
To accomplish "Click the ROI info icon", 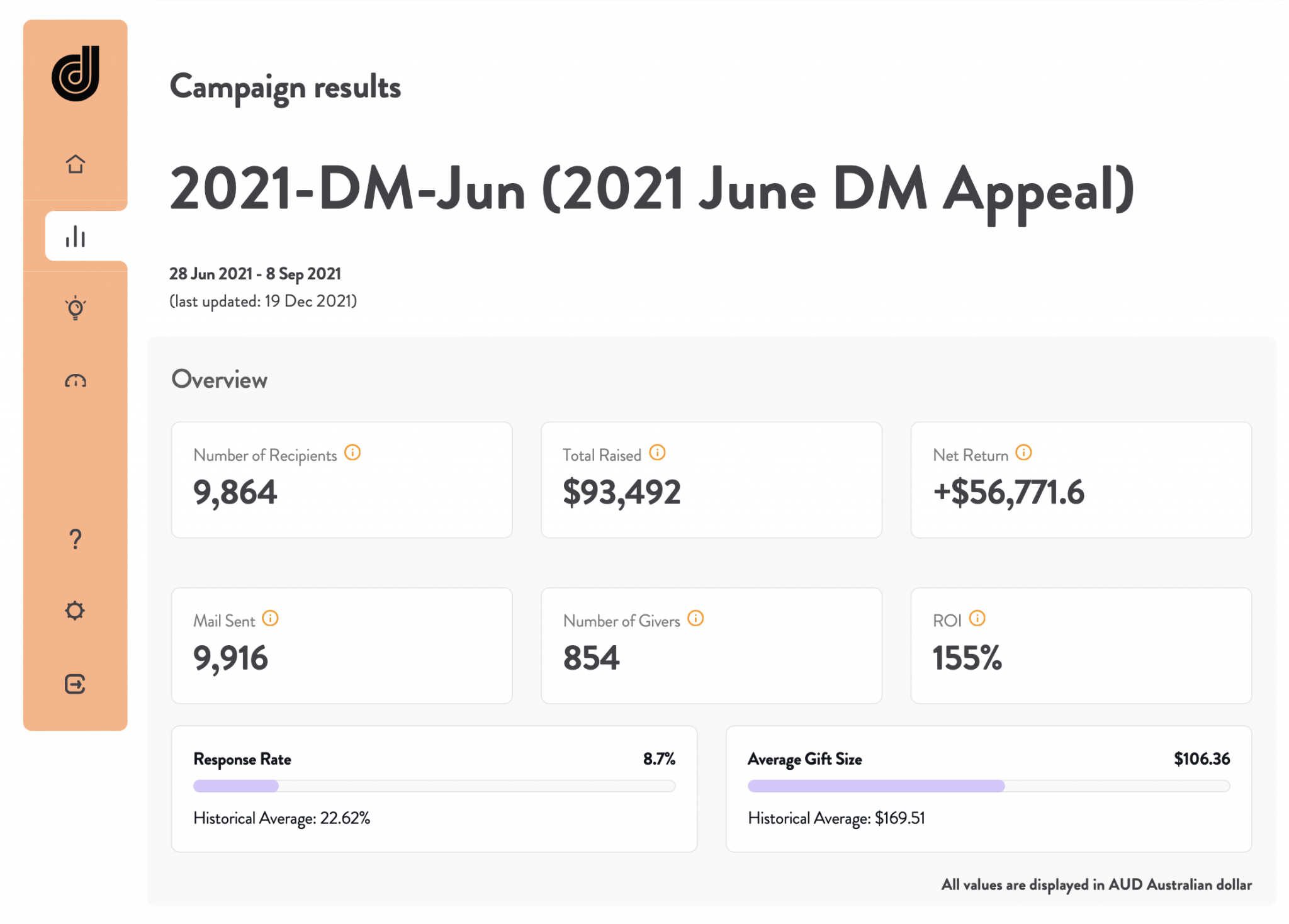I will 977,619.
